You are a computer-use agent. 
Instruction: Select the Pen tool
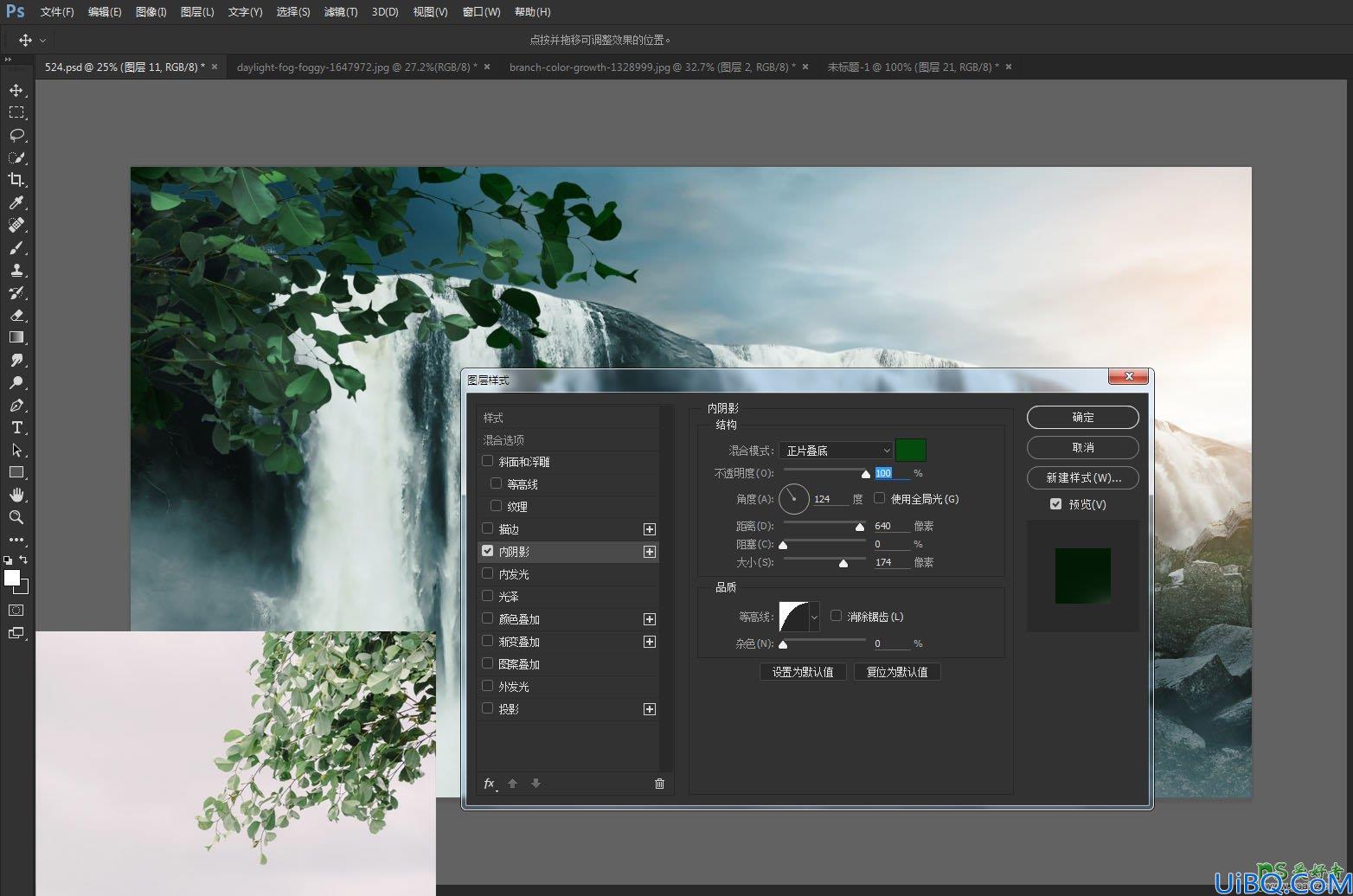(x=16, y=405)
